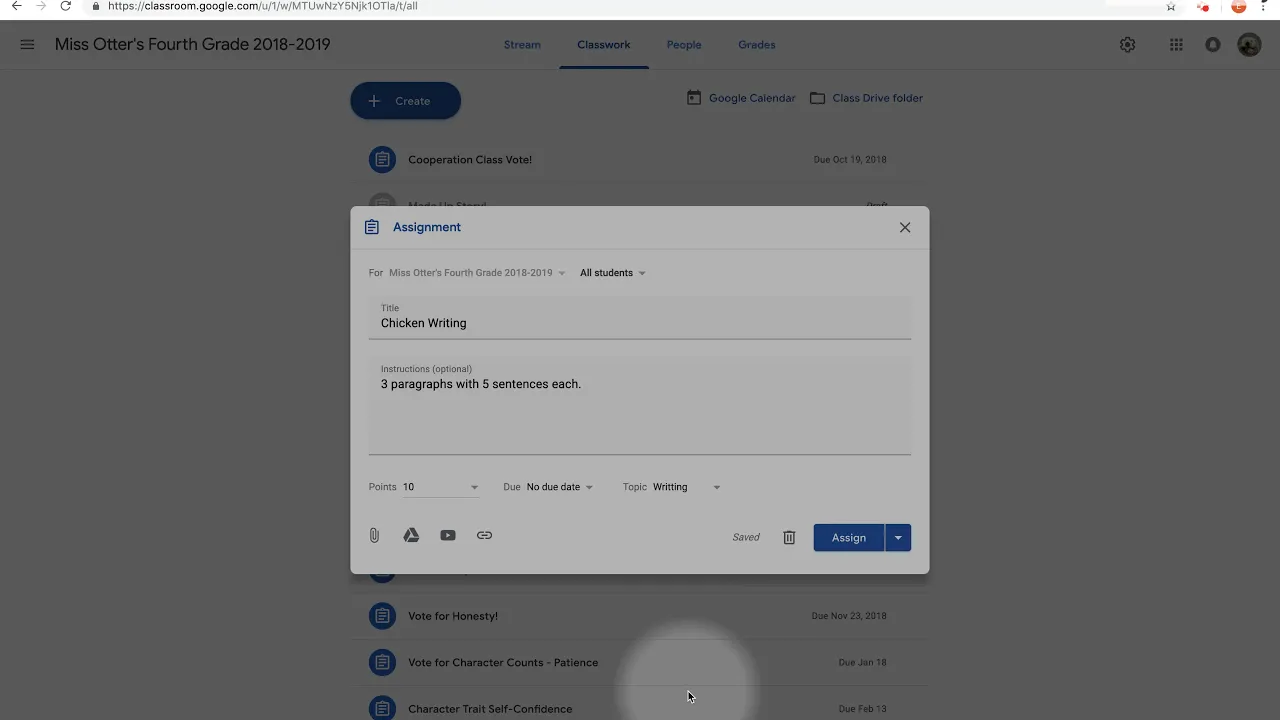
Task: Switch to the Stream tab
Action: pos(522,45)
